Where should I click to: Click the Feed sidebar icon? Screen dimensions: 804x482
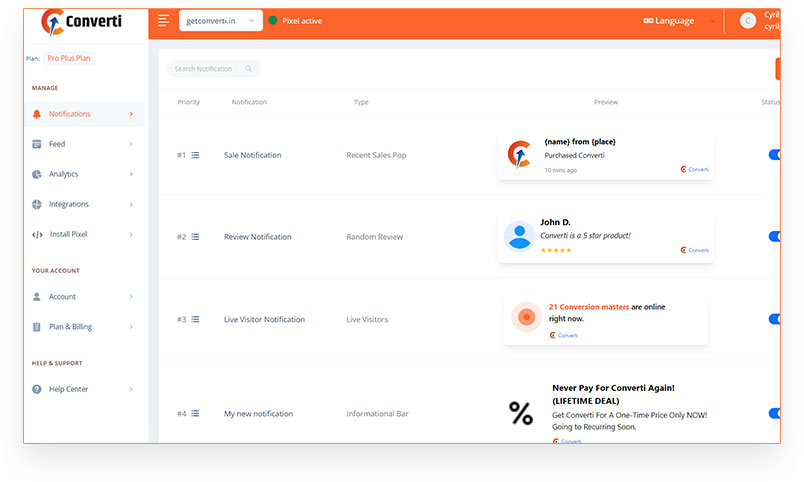[x=36, y=144]
